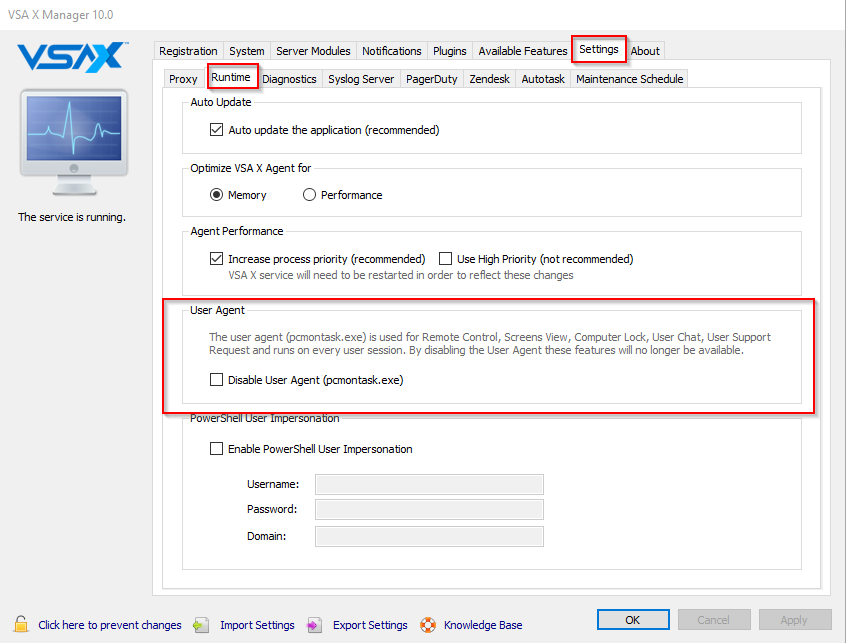
Task: Click the Export Settings icon
Action: click(x=314, y=625)
